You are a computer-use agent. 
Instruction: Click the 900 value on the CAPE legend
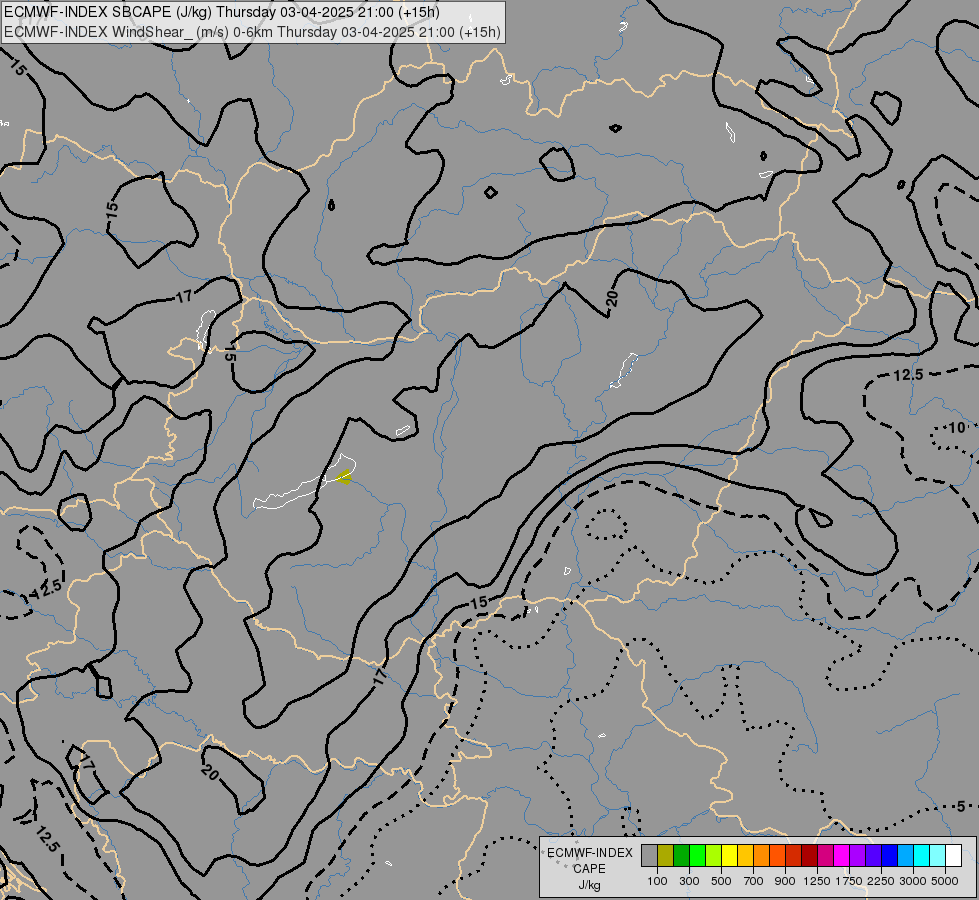[x=785, y=881]
